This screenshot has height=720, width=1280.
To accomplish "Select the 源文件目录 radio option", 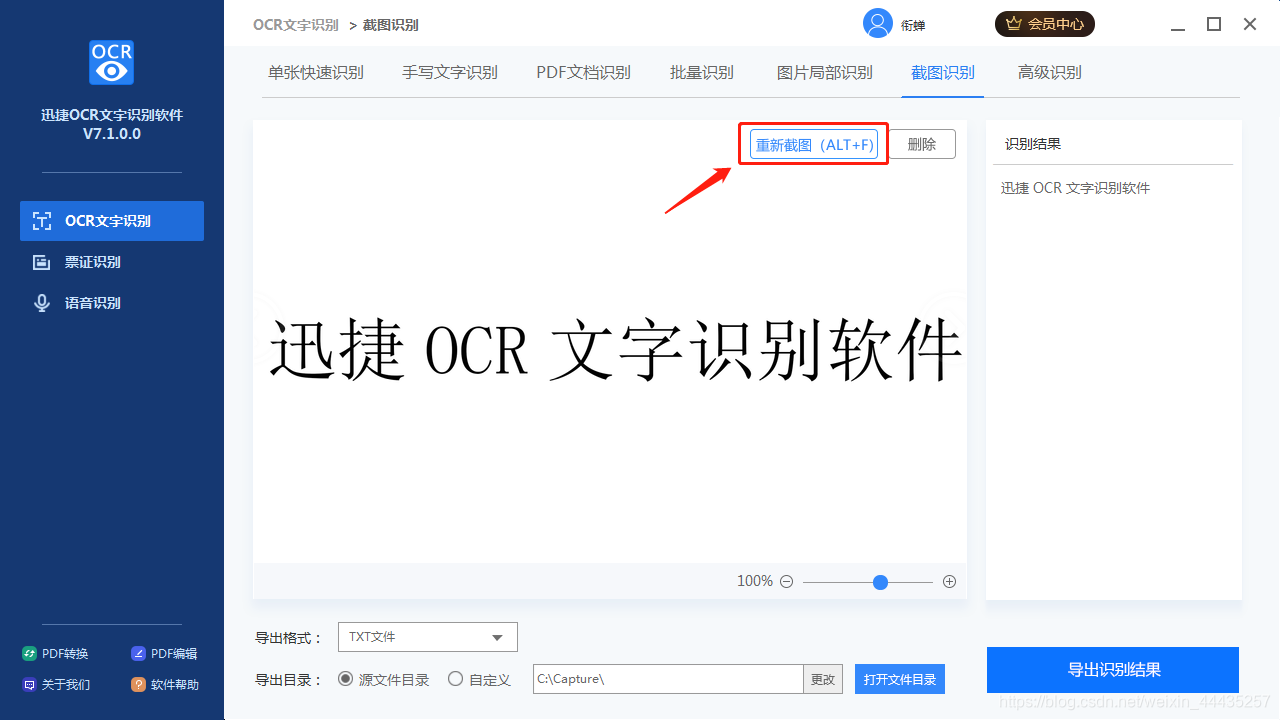I will coord(345,678).
